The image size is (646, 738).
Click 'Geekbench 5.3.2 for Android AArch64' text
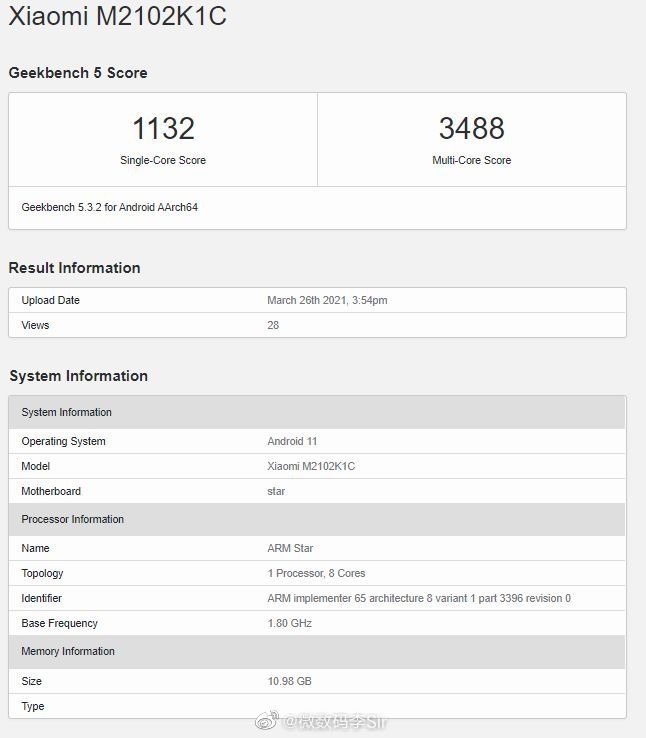point(110,207)
